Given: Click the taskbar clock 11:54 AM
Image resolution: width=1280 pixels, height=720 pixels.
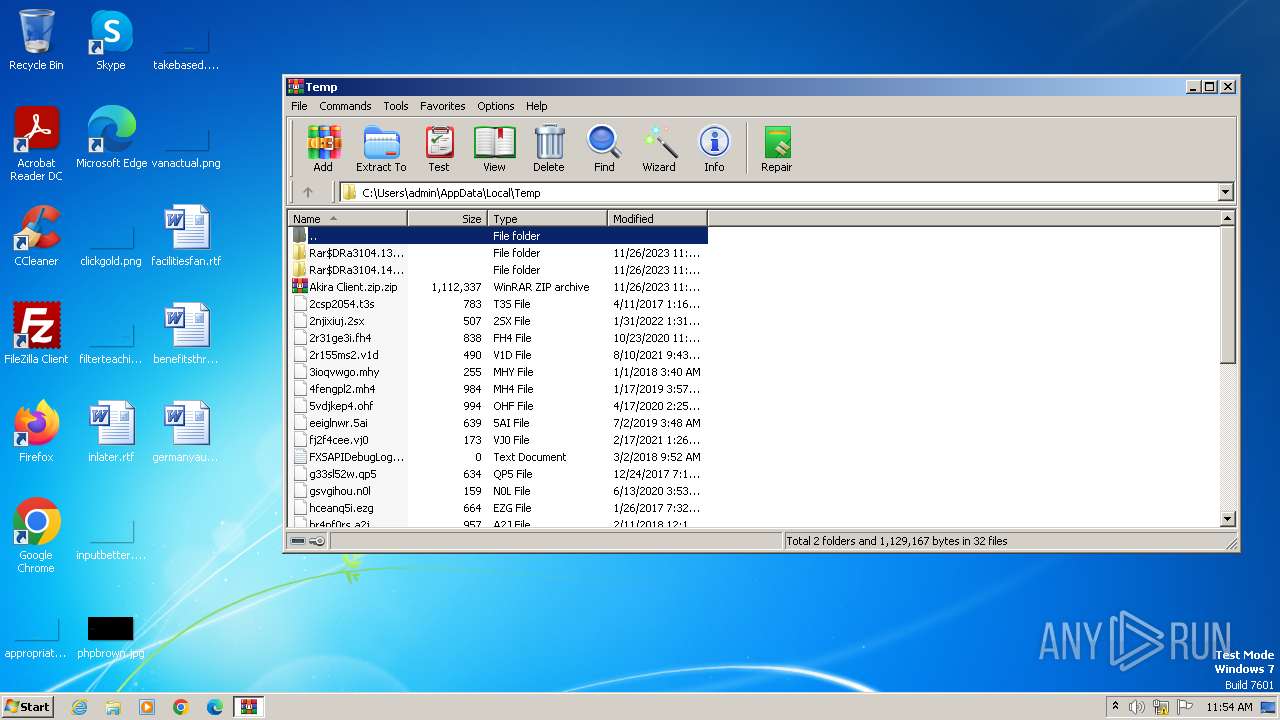Looking at the screenshot, I should (x=1229, y=707).
